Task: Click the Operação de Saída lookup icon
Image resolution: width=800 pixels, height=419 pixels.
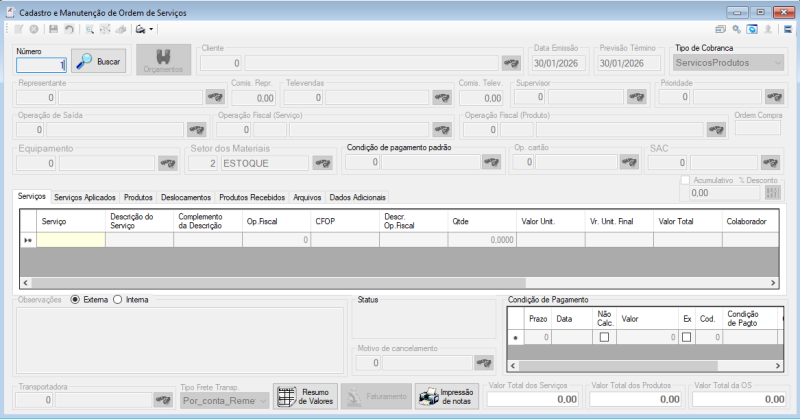Action: pos(196,130)
